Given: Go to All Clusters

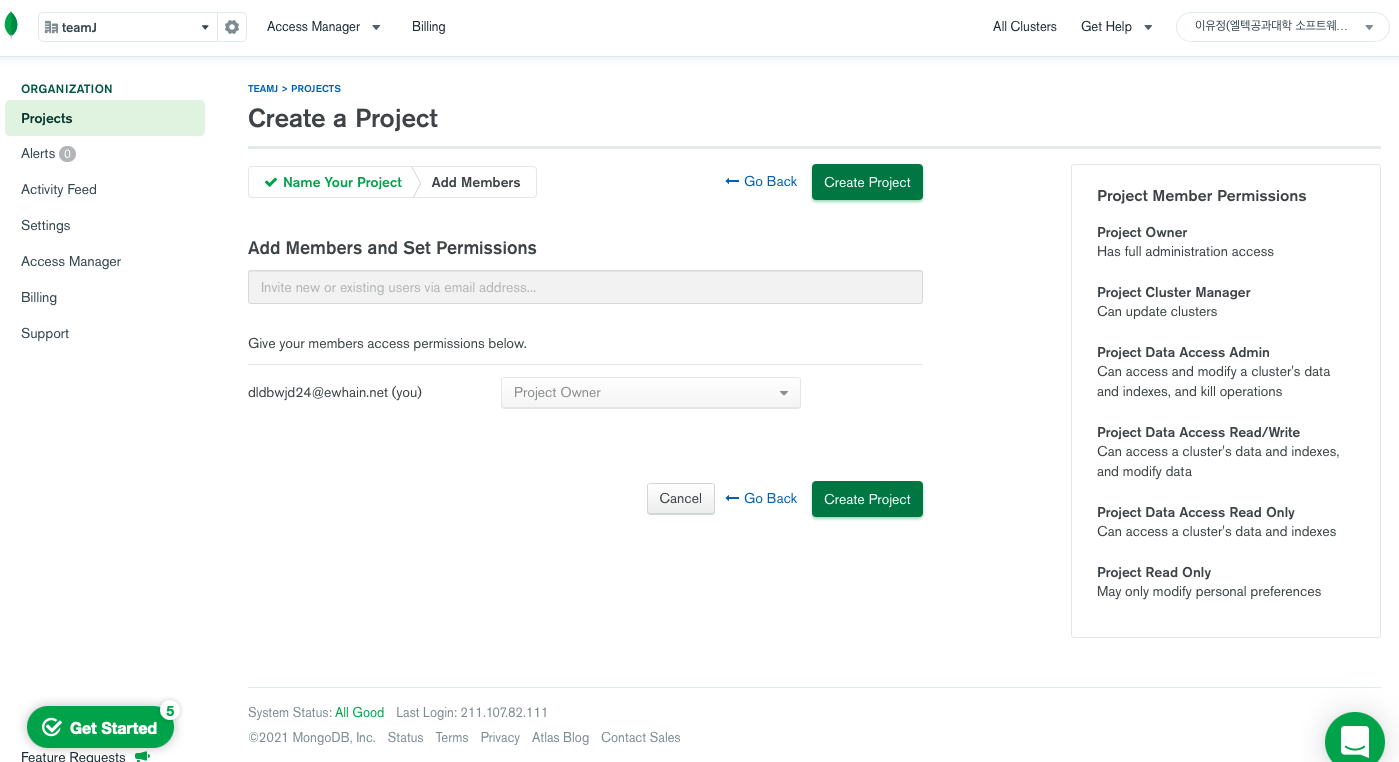Looking at the screenshot, I should [1024, 27].
